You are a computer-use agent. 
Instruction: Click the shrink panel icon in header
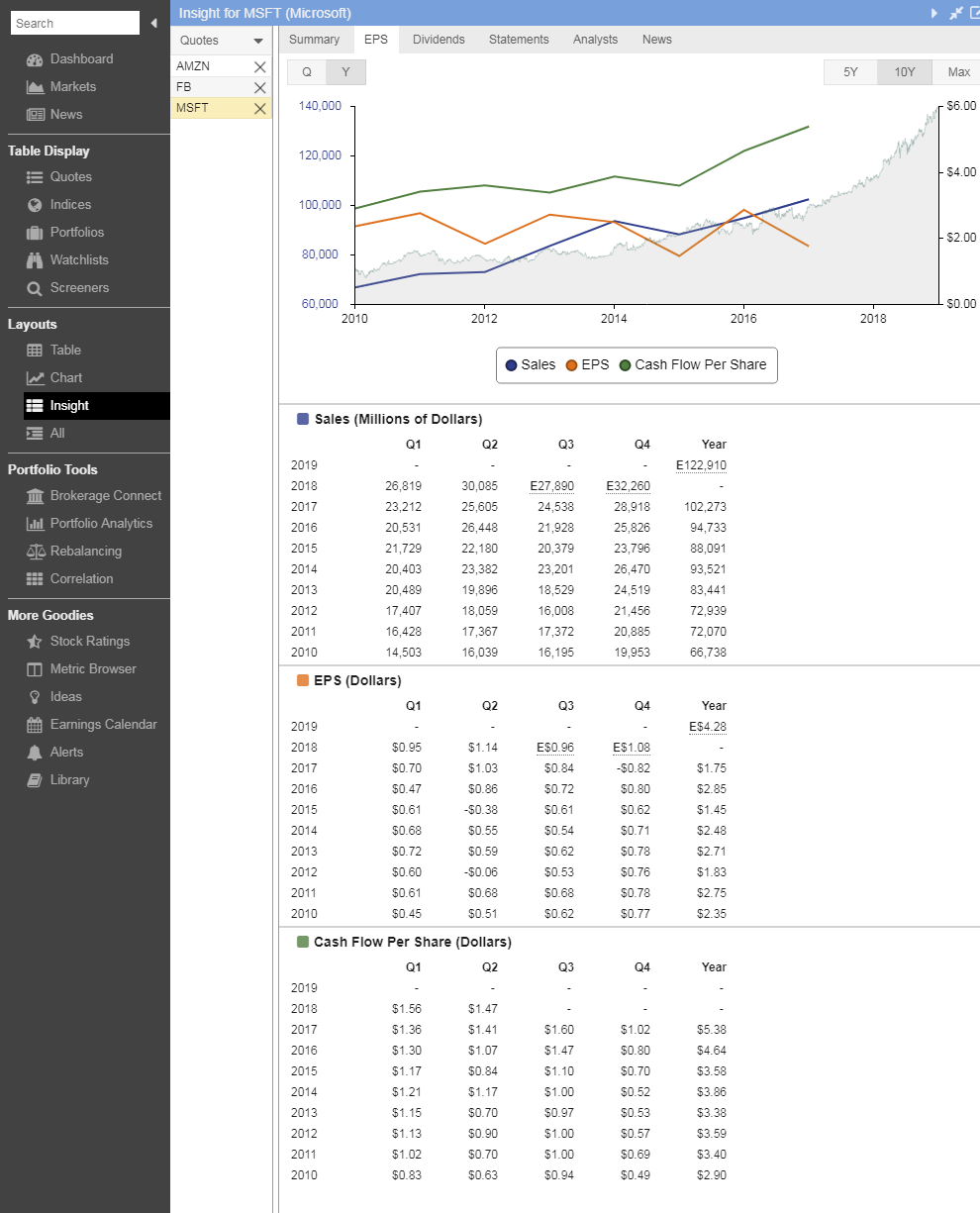(x=955, y=13)
